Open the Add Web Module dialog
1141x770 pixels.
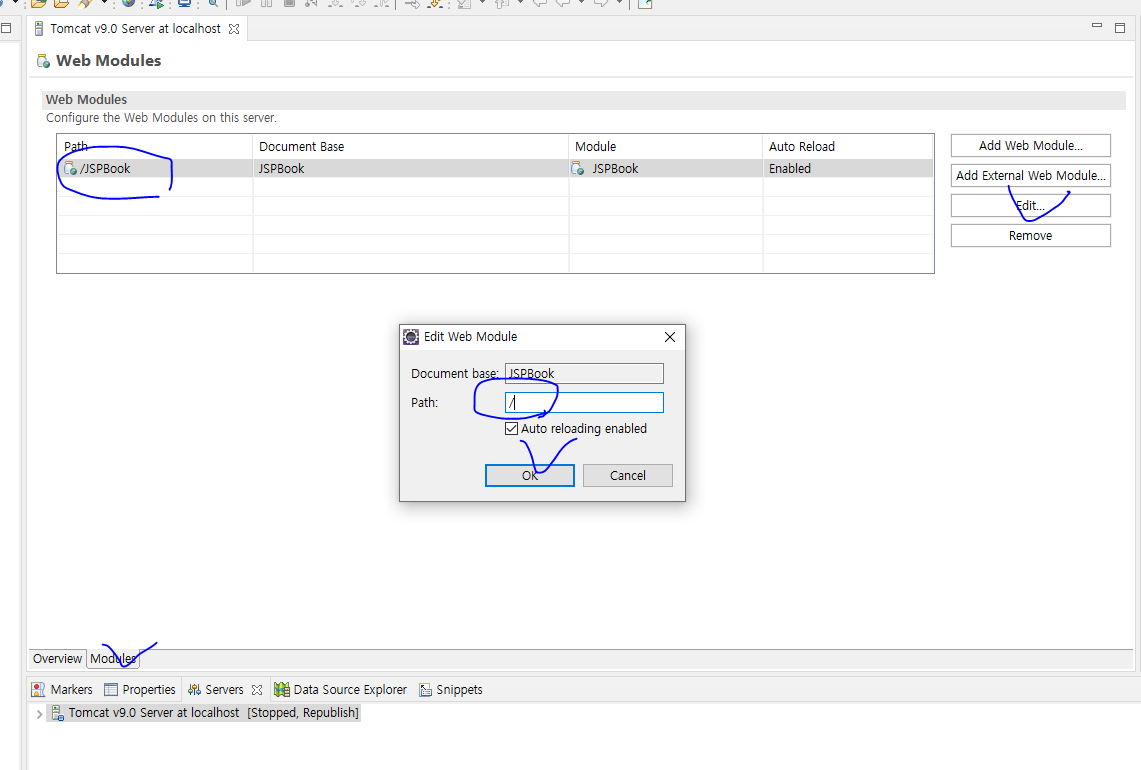pyautogui.click(x=1030, y=146)
